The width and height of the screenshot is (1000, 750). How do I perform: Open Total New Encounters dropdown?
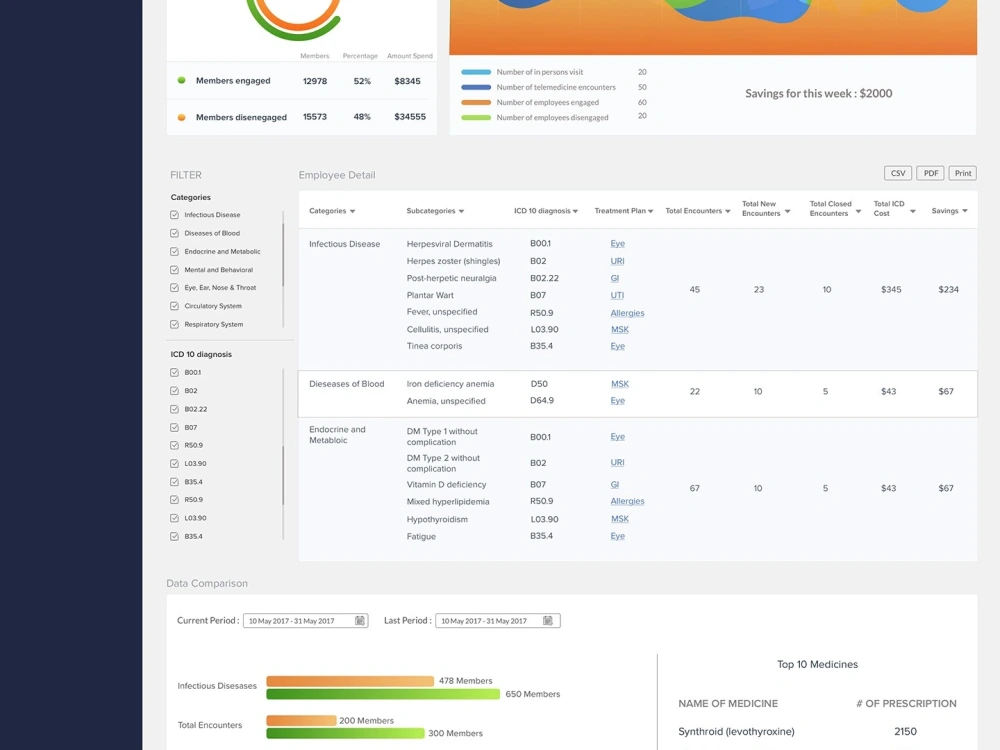click(788, 212)
